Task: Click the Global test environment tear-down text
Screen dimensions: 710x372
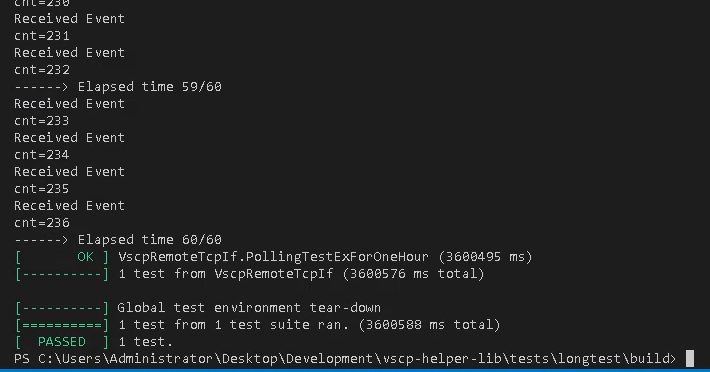Action: 249,308
